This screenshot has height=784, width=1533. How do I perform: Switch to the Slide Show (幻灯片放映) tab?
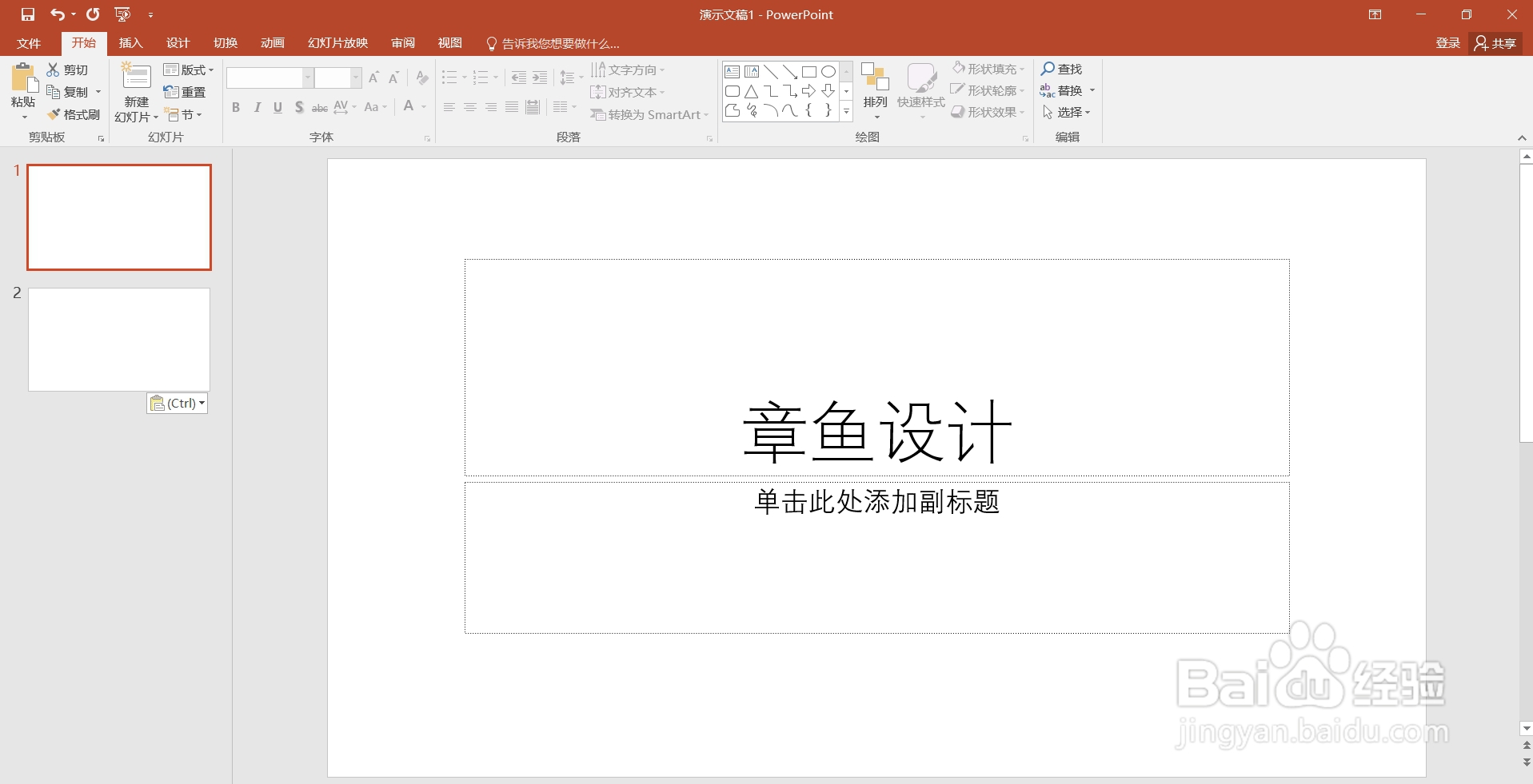coord(337,43)
